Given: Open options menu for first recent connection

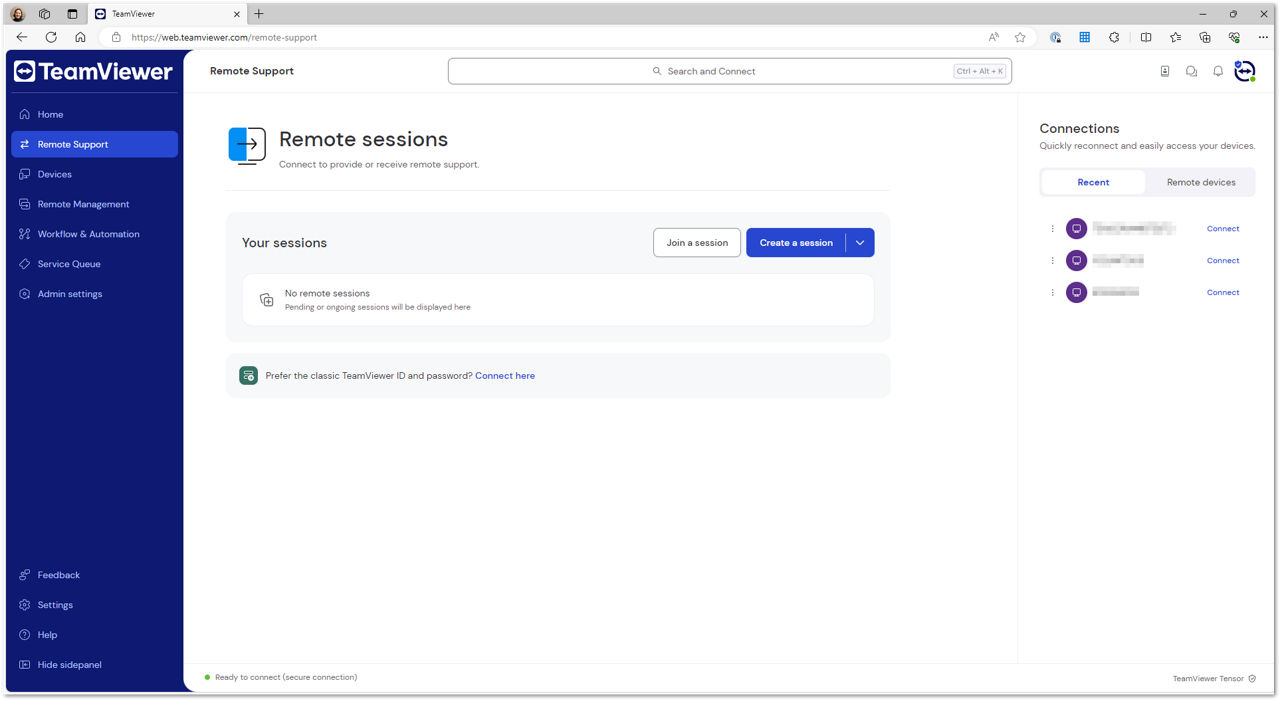Looking at the screenshot, I should pos(1052,229).
